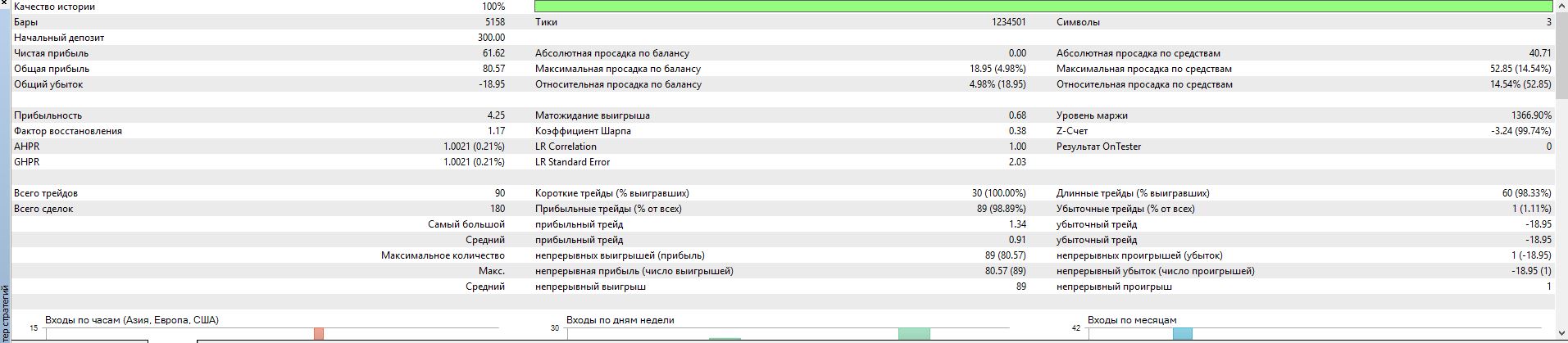Screen dimensions: 1568x343
Task: Click the 'Всего сделок' label
Action: [43, 209]
